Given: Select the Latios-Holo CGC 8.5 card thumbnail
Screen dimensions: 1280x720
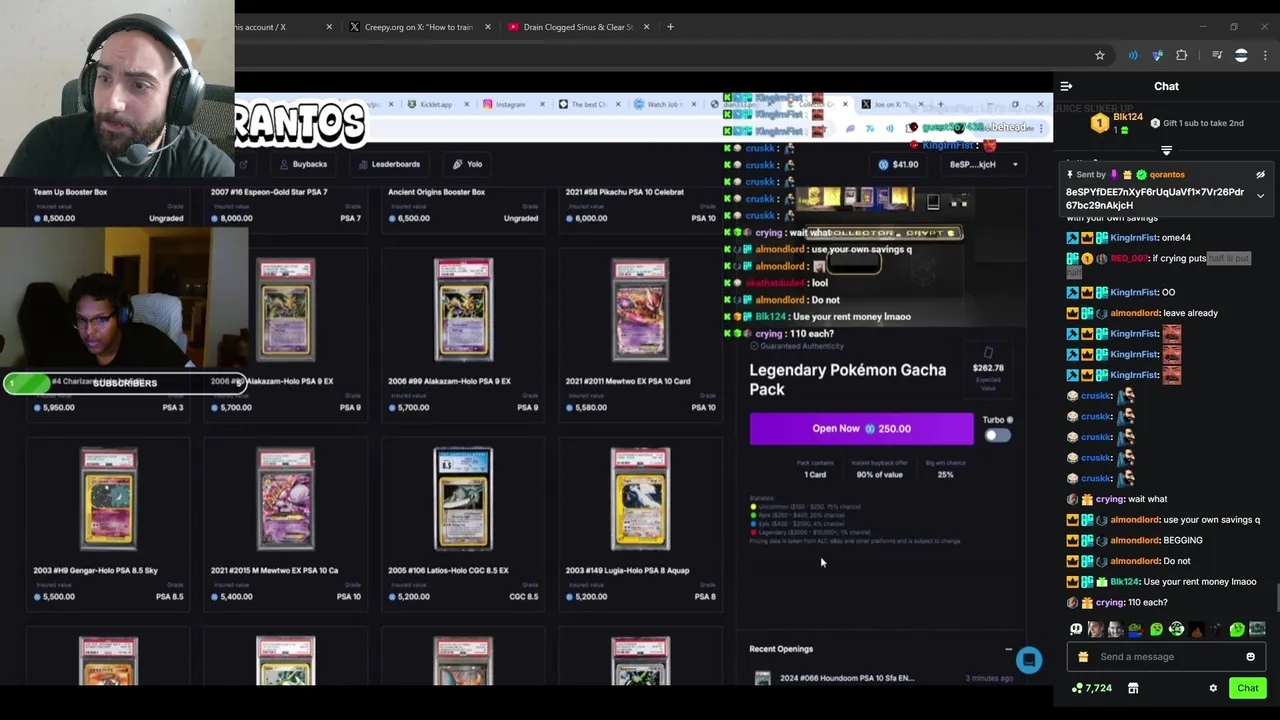Looking at the screenshot, I should tap(463, 499).
